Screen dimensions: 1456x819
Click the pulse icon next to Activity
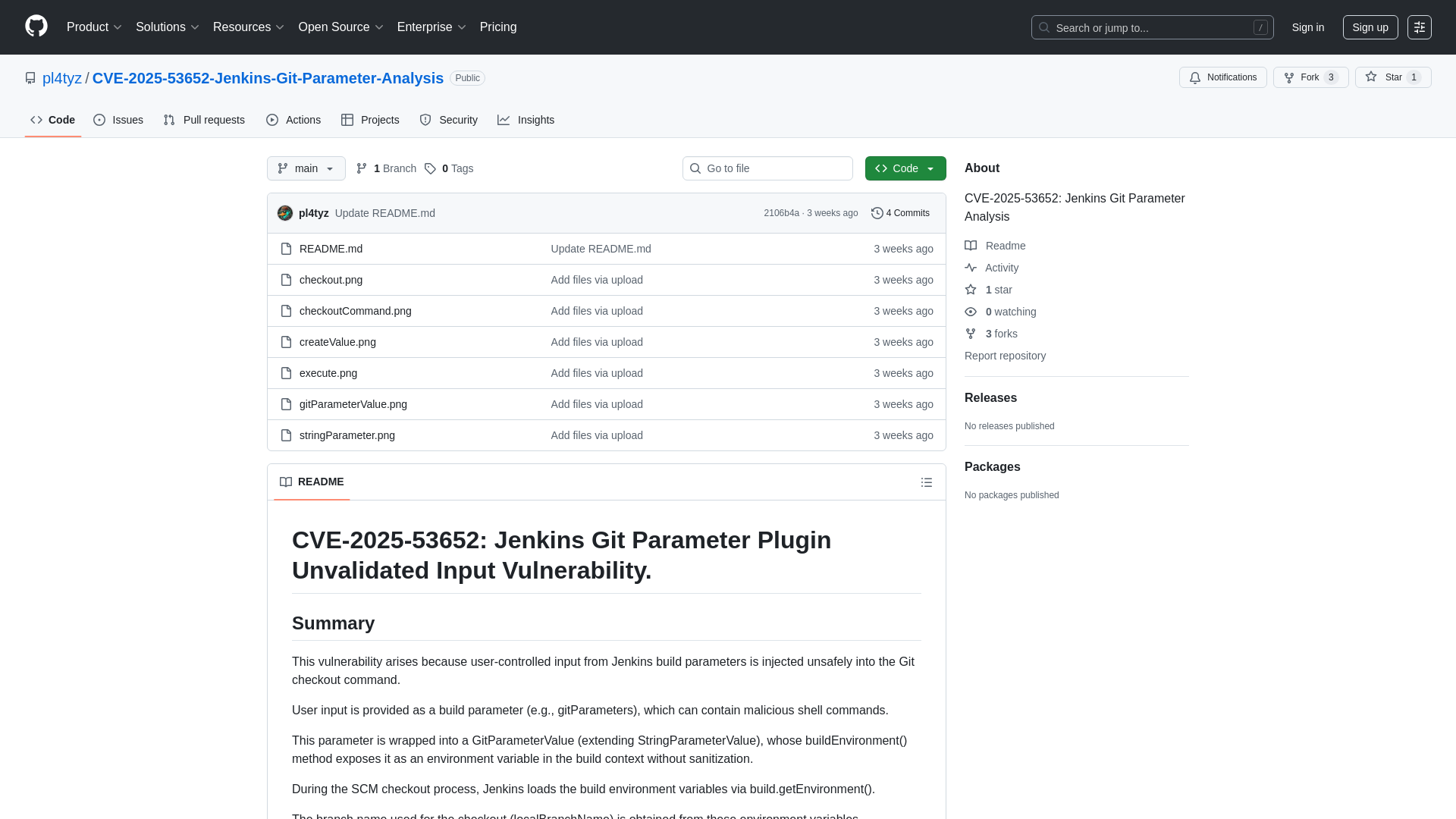coord(971,268)
